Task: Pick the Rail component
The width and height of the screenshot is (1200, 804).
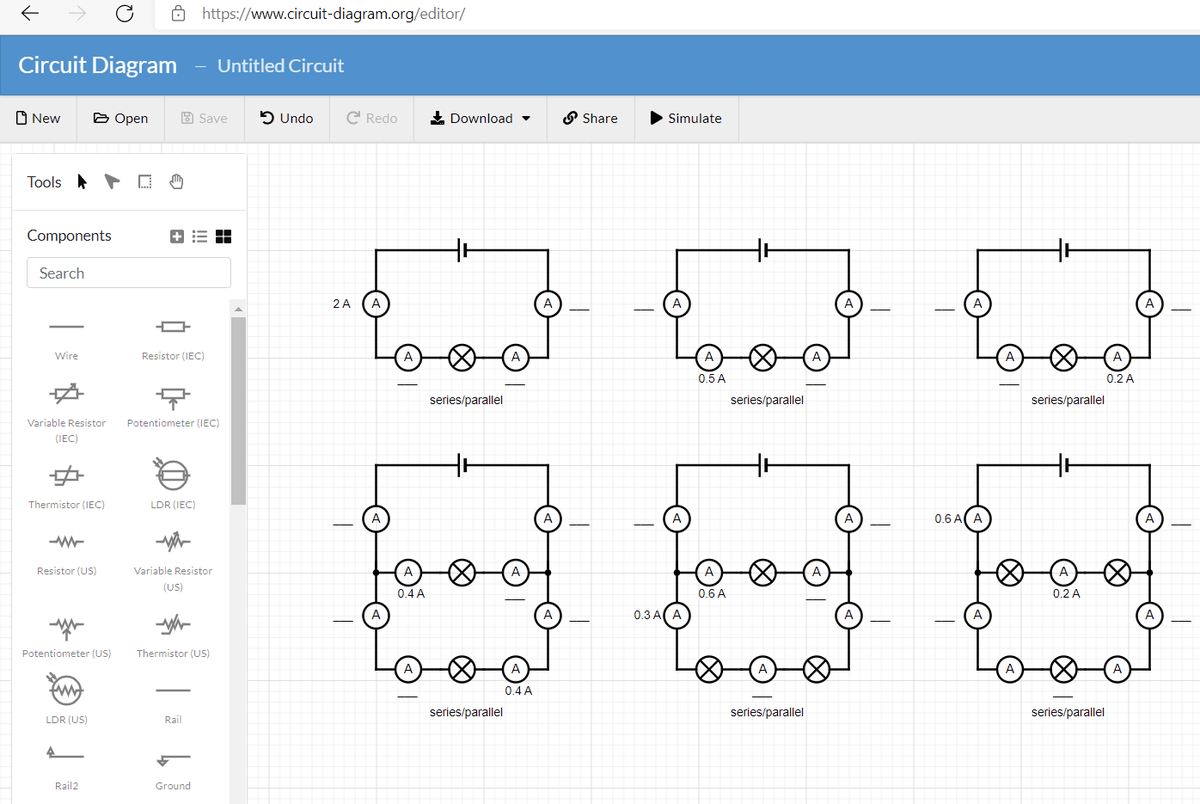Action: [x=173, y=703]
